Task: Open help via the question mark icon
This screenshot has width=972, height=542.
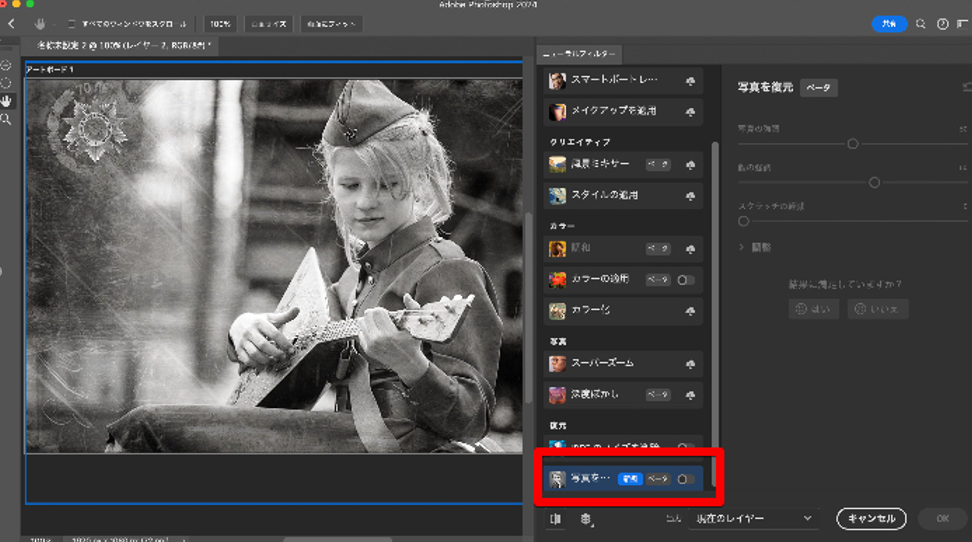Action: (942, 24)
